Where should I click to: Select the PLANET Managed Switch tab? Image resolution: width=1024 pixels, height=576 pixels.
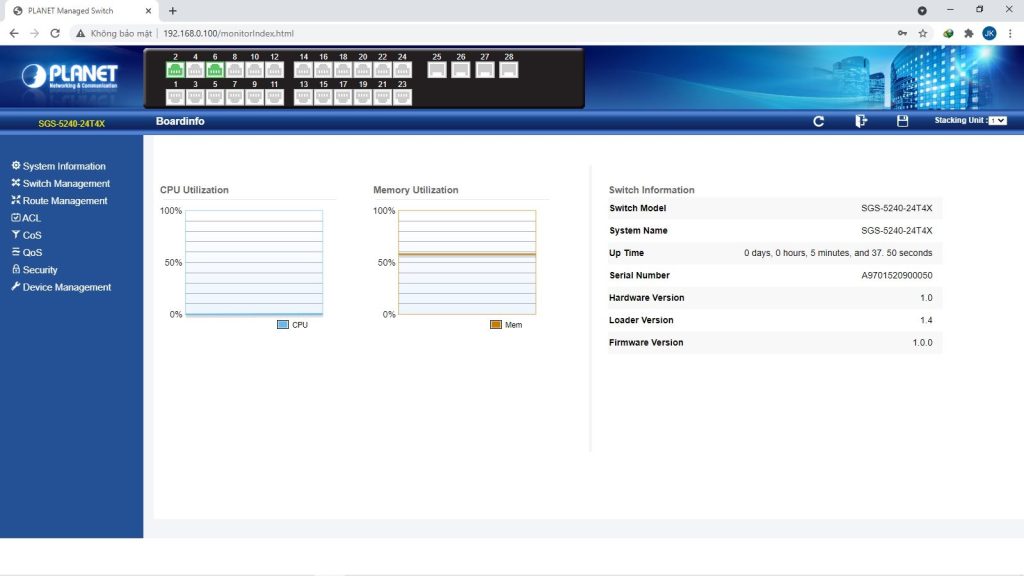pyautogui.click(x=80, y=10)
